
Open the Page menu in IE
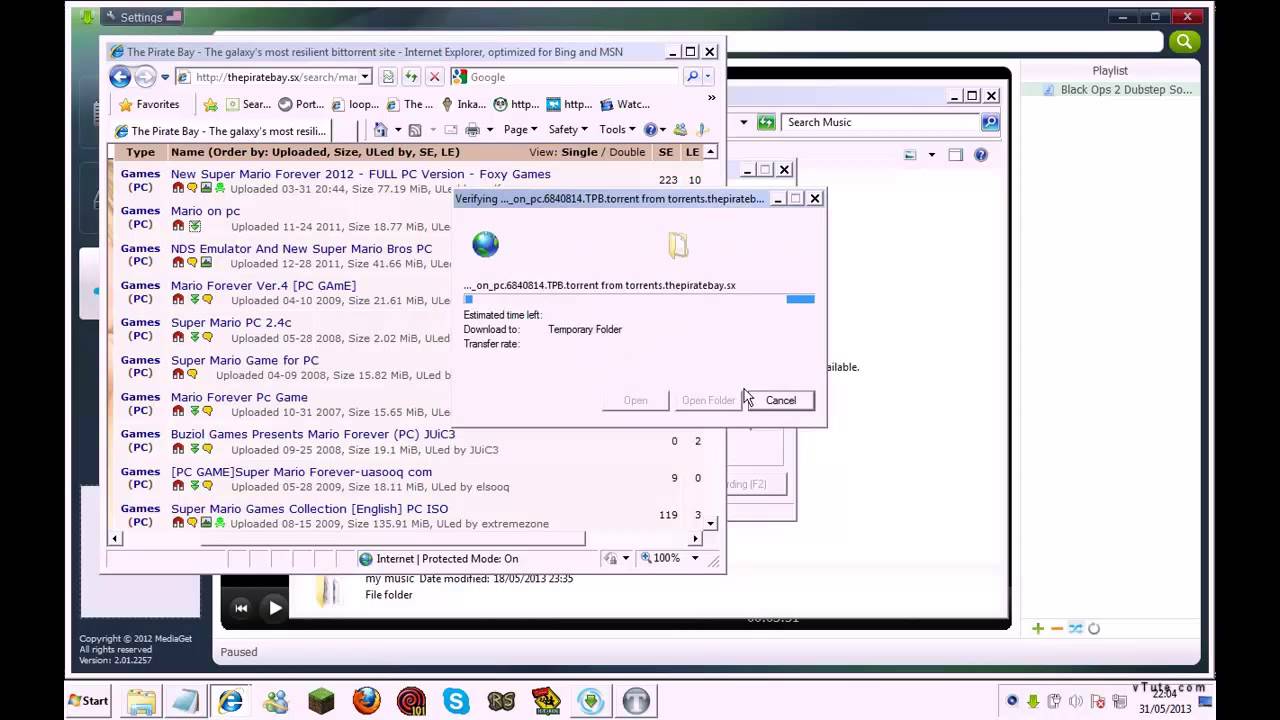520,130
